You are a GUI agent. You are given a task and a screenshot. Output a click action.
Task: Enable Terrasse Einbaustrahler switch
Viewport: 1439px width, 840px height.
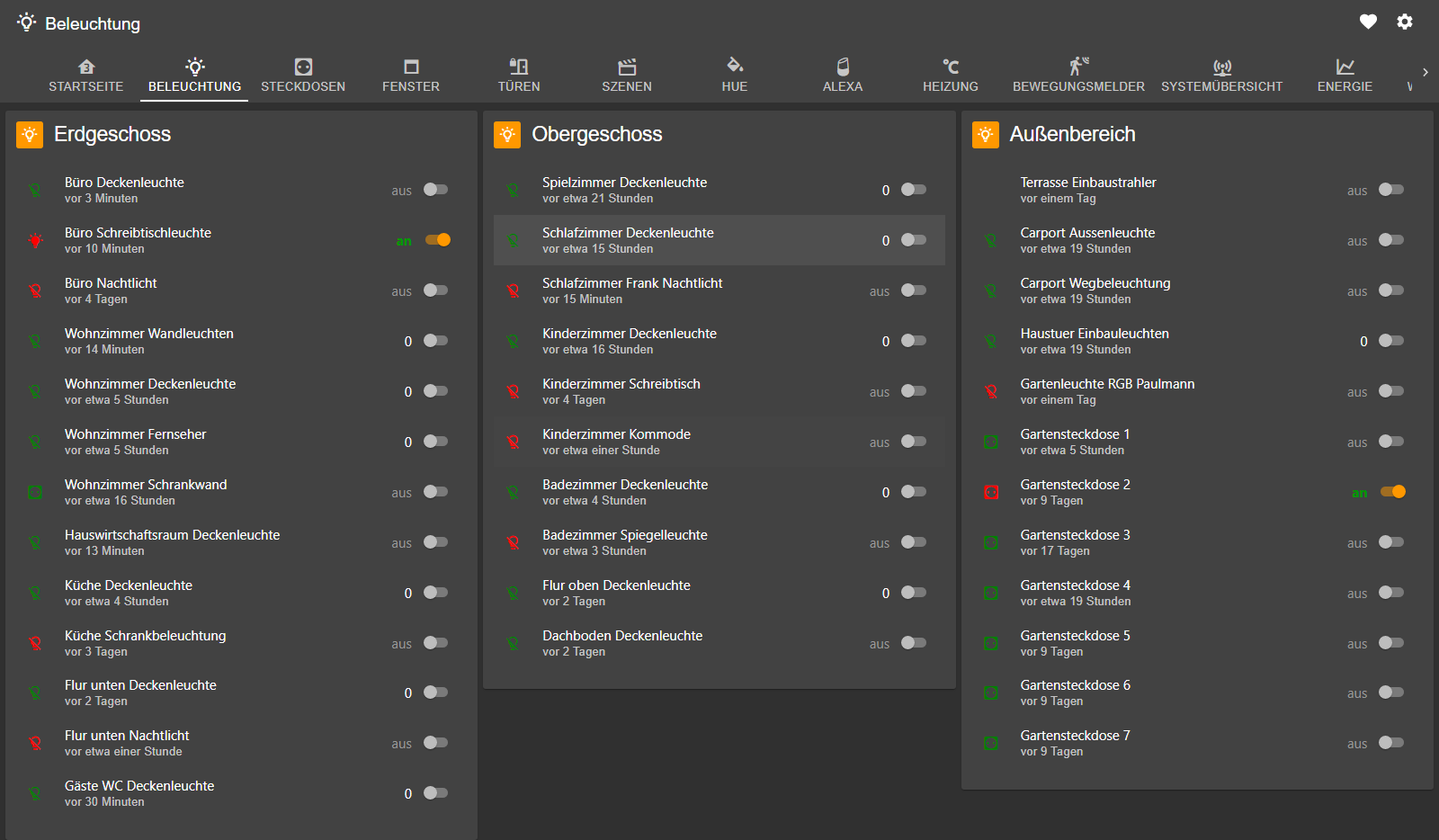1391,190
